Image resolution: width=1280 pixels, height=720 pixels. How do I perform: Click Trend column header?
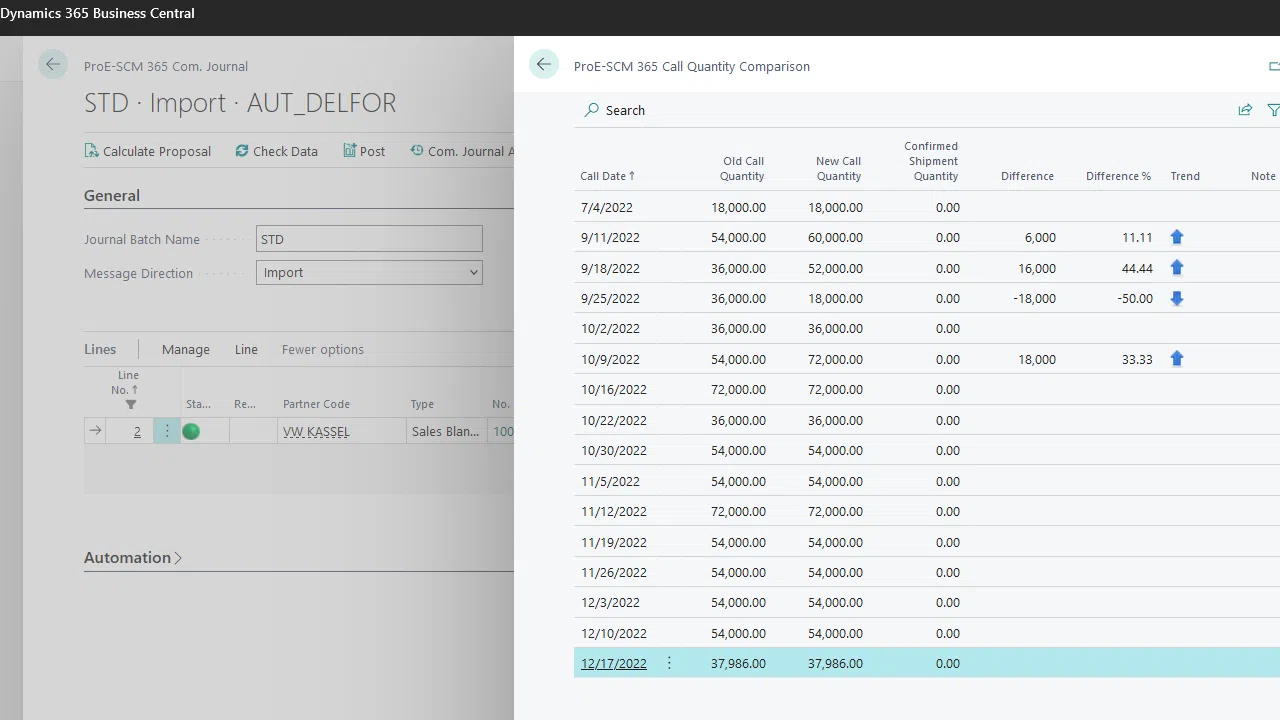click(1185, 176)
